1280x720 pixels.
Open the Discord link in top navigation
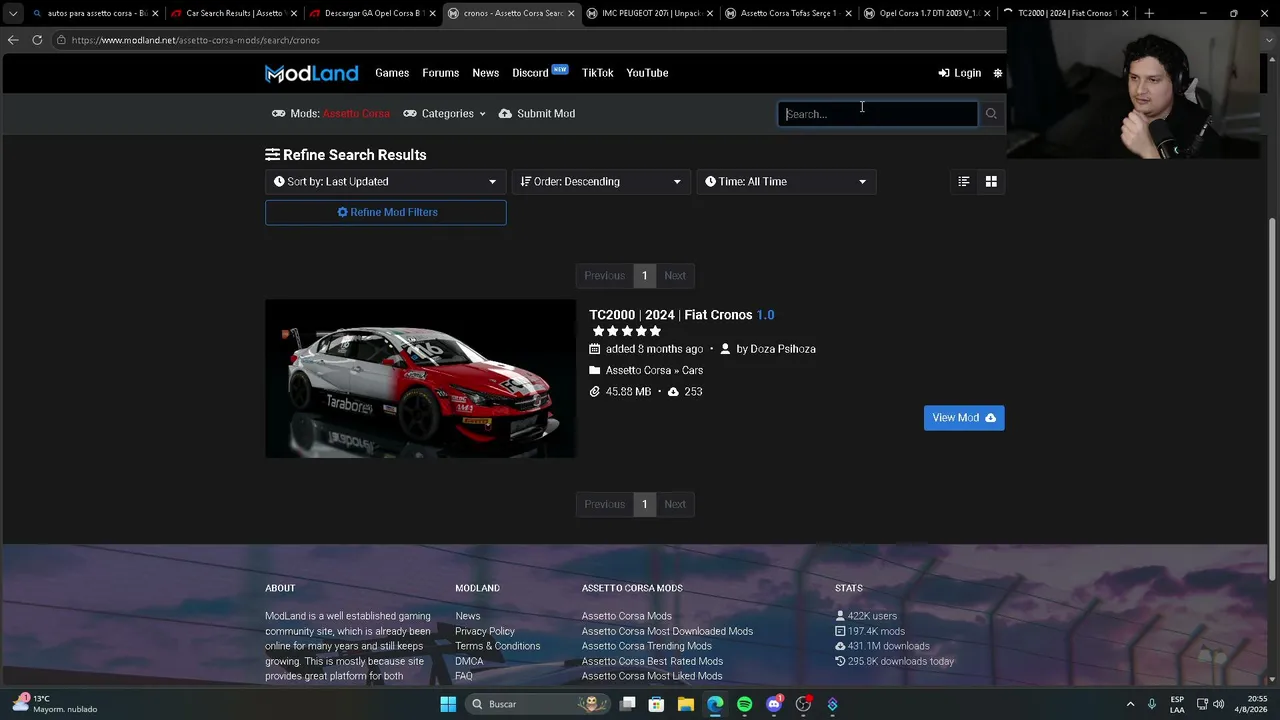[530, 73]
